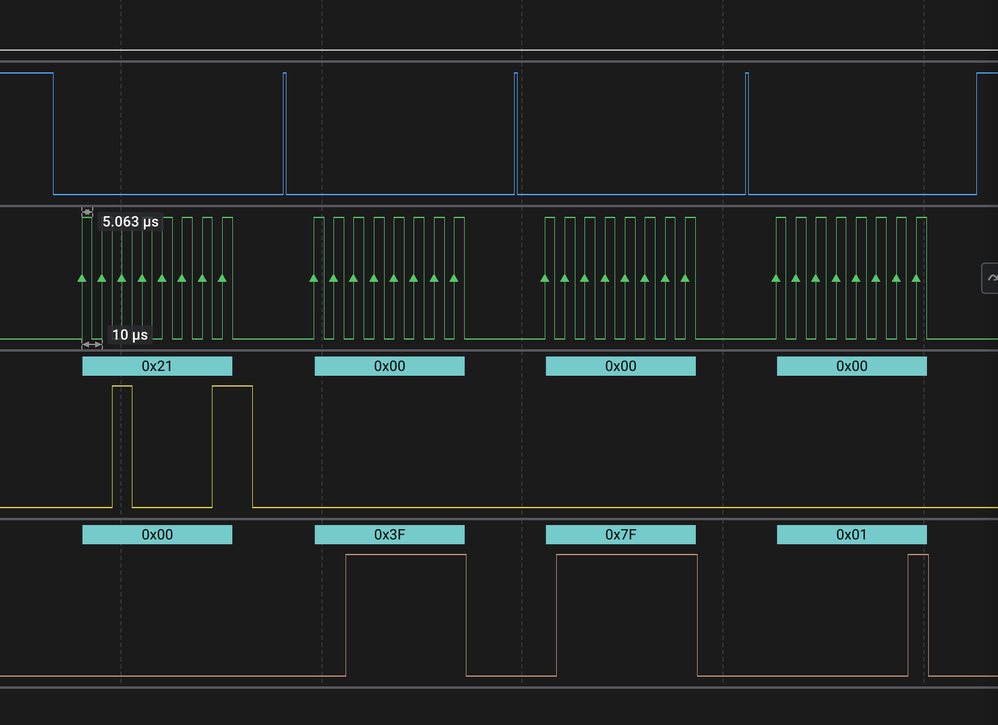Click the 0x00 bubble directly beneath 0x21
The image size is (998, 725).
click(x=157, y=535)
